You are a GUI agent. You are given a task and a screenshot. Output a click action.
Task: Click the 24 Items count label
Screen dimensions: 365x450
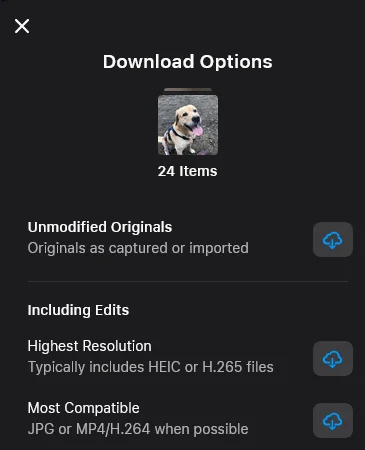point(187,171)
